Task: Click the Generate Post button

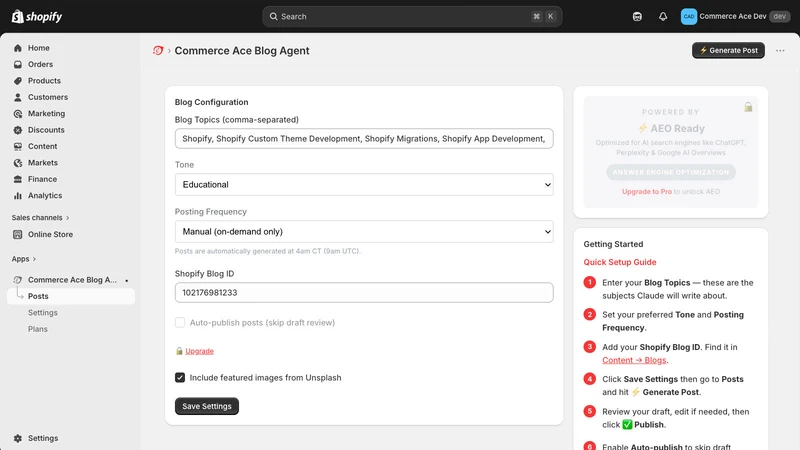Action: [728, 50]
